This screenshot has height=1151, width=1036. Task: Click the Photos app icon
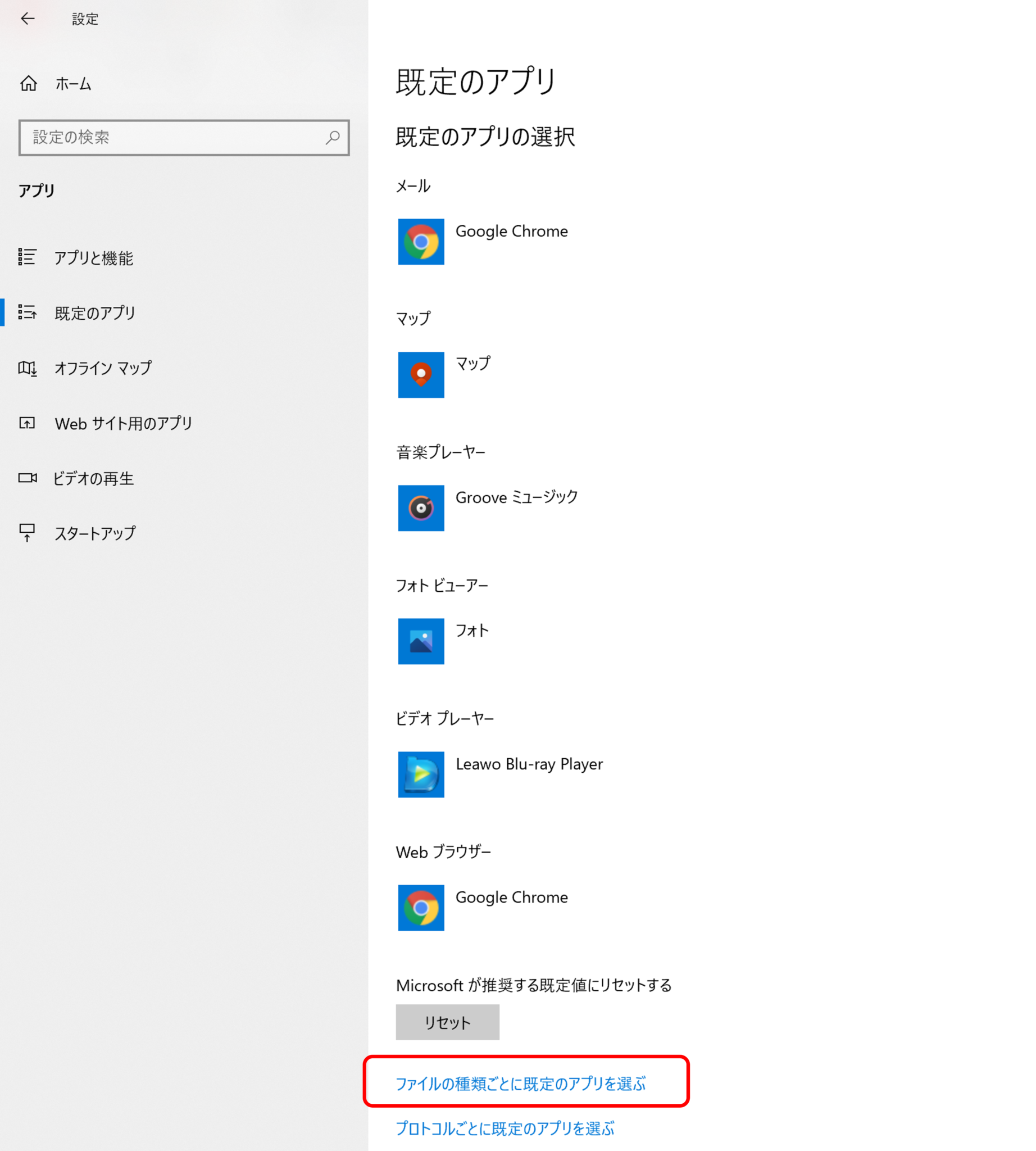tap(421, 641)
